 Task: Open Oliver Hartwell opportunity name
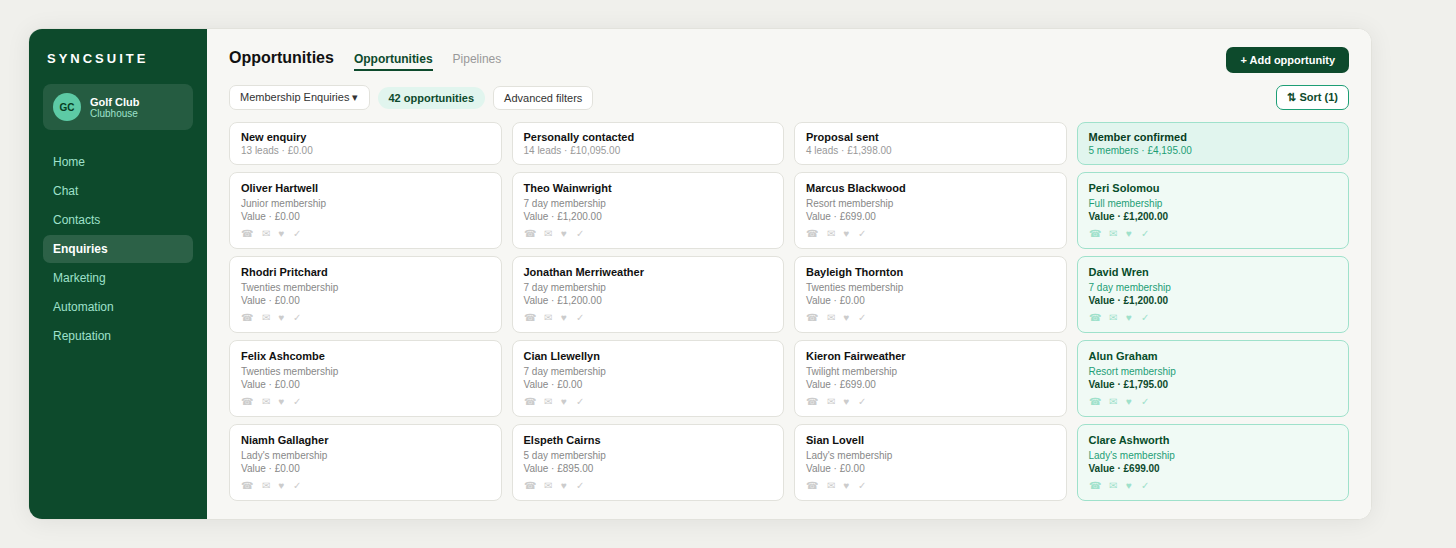[x=280, y=188]
